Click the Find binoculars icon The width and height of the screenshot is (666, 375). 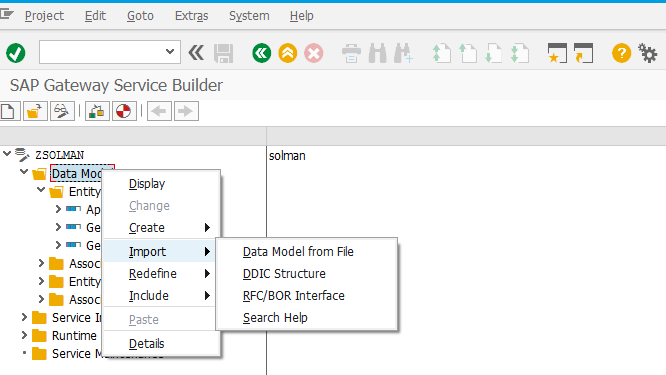(377, 54)
